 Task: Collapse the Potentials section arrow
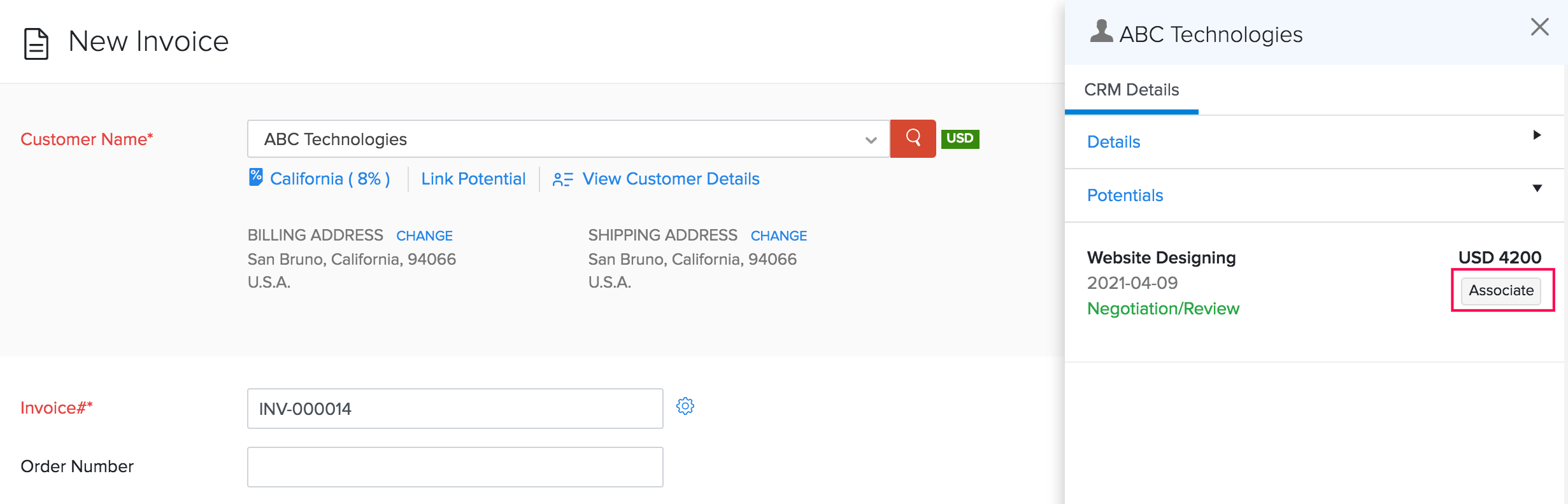(x=1537, y=188)
